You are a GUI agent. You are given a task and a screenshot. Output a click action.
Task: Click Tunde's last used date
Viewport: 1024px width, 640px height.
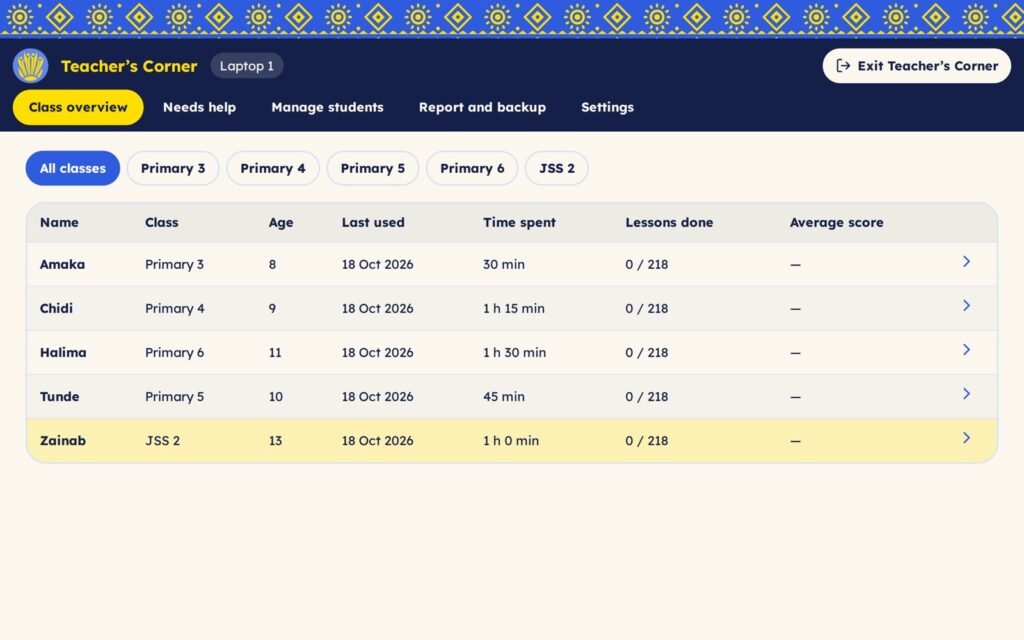[377, 396]
